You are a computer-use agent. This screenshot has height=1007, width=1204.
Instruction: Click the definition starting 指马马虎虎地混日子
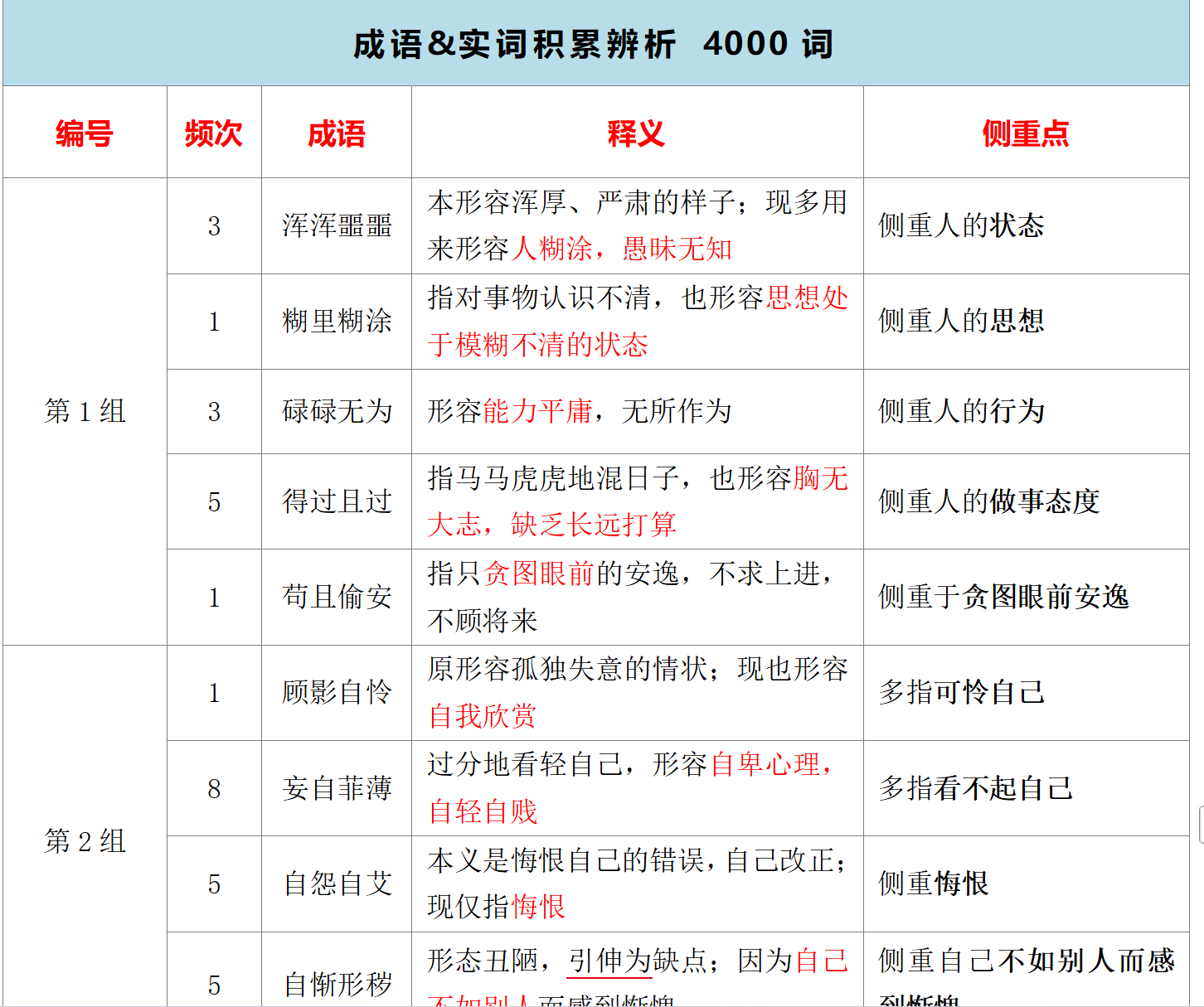[x=637, y=501]
